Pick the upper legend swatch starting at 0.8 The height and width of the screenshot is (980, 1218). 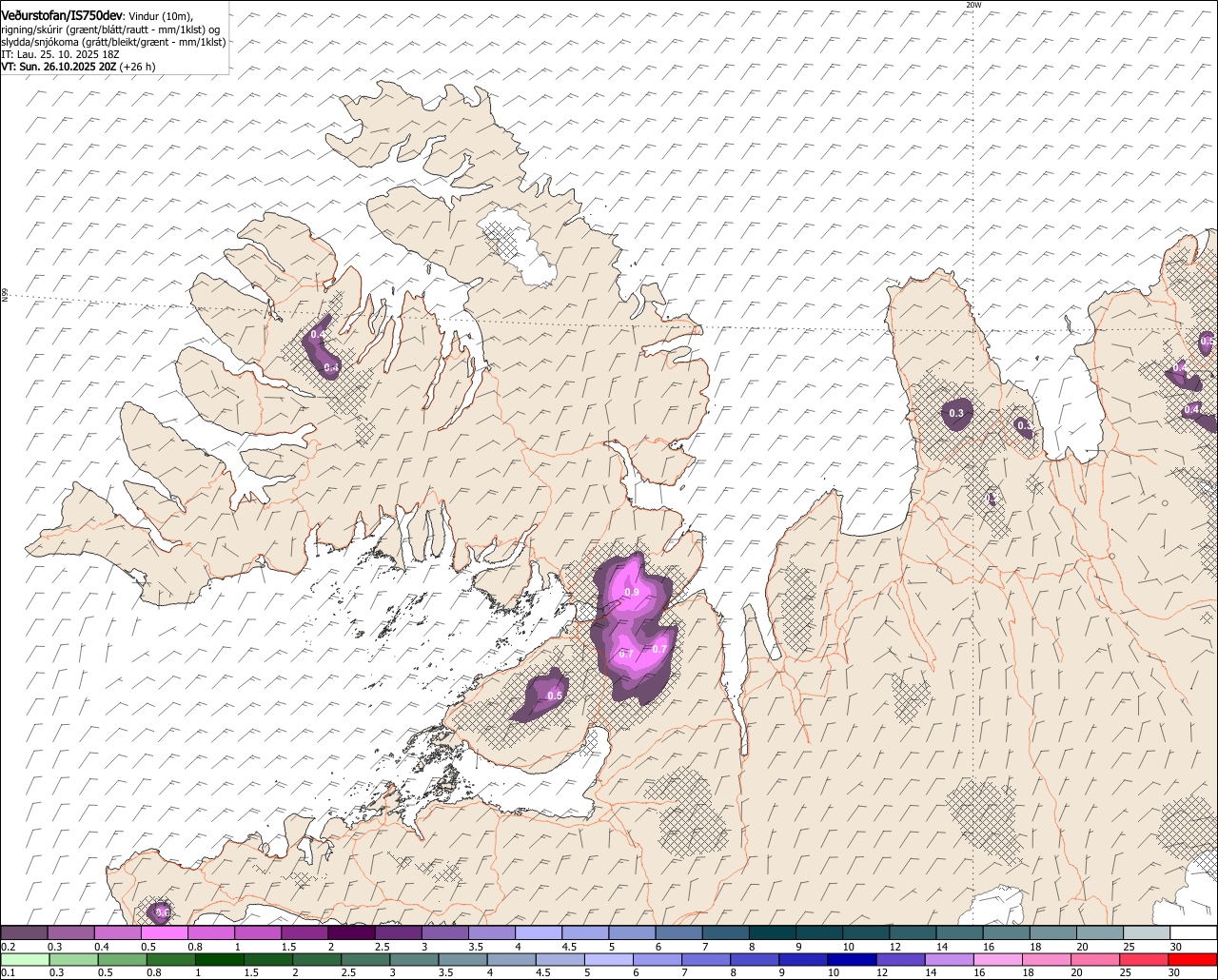coord(210,933)
